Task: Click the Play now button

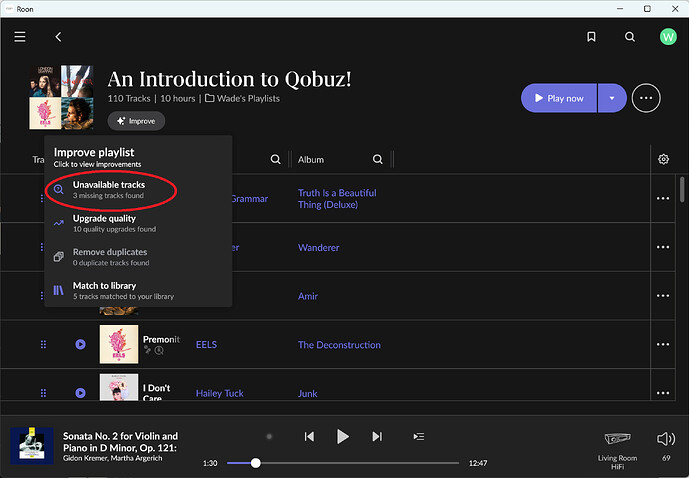Action: (x=558, y=98)
